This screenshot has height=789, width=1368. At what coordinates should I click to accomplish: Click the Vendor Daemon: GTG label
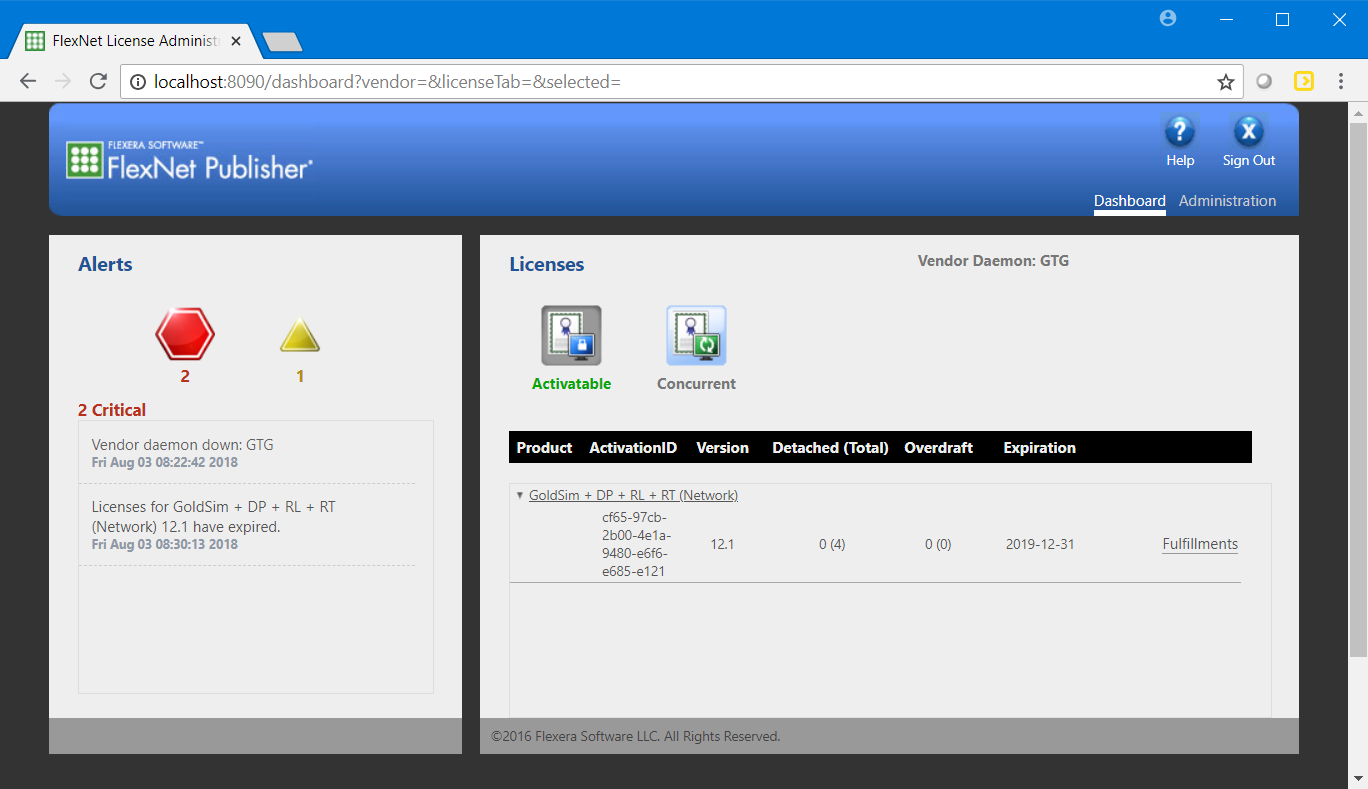click(993, 261)
